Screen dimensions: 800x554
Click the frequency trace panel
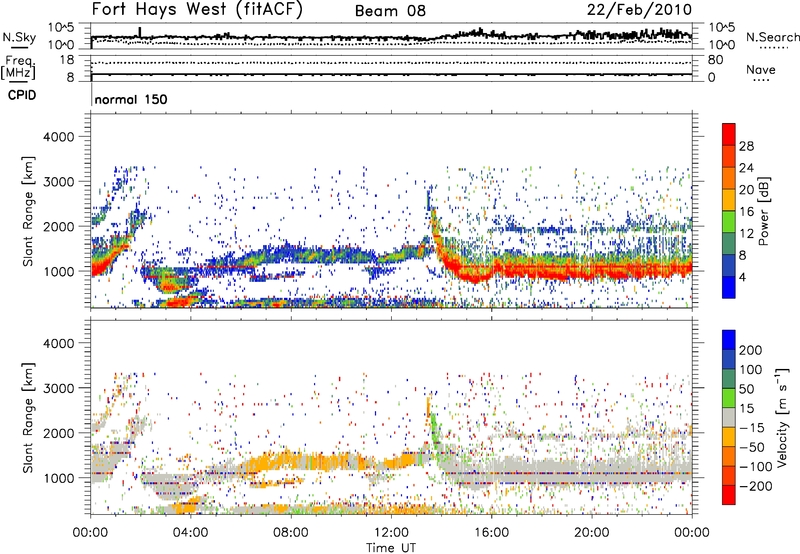coord(391,68)
